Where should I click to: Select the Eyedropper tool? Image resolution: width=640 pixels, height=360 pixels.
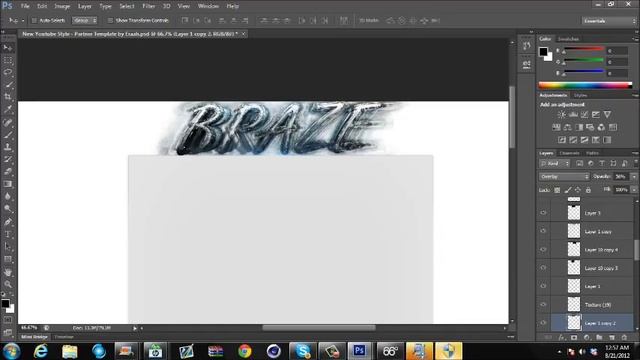(x=8, y=109)
